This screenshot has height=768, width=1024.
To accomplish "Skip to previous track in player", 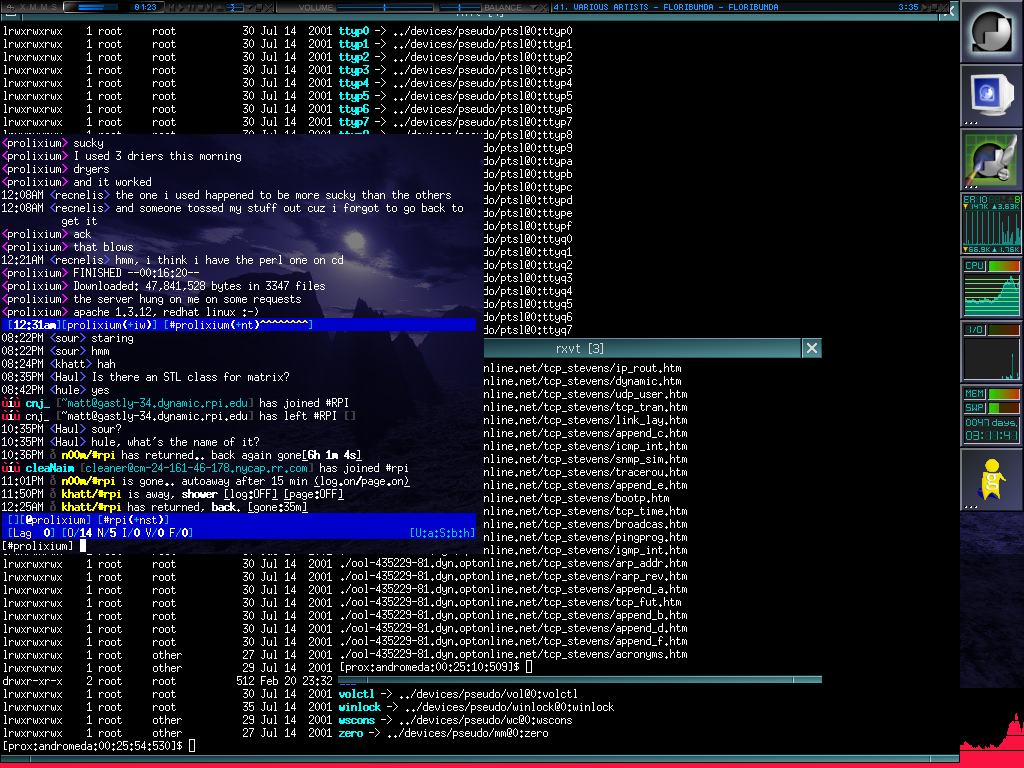I will (x=172, y=7).
